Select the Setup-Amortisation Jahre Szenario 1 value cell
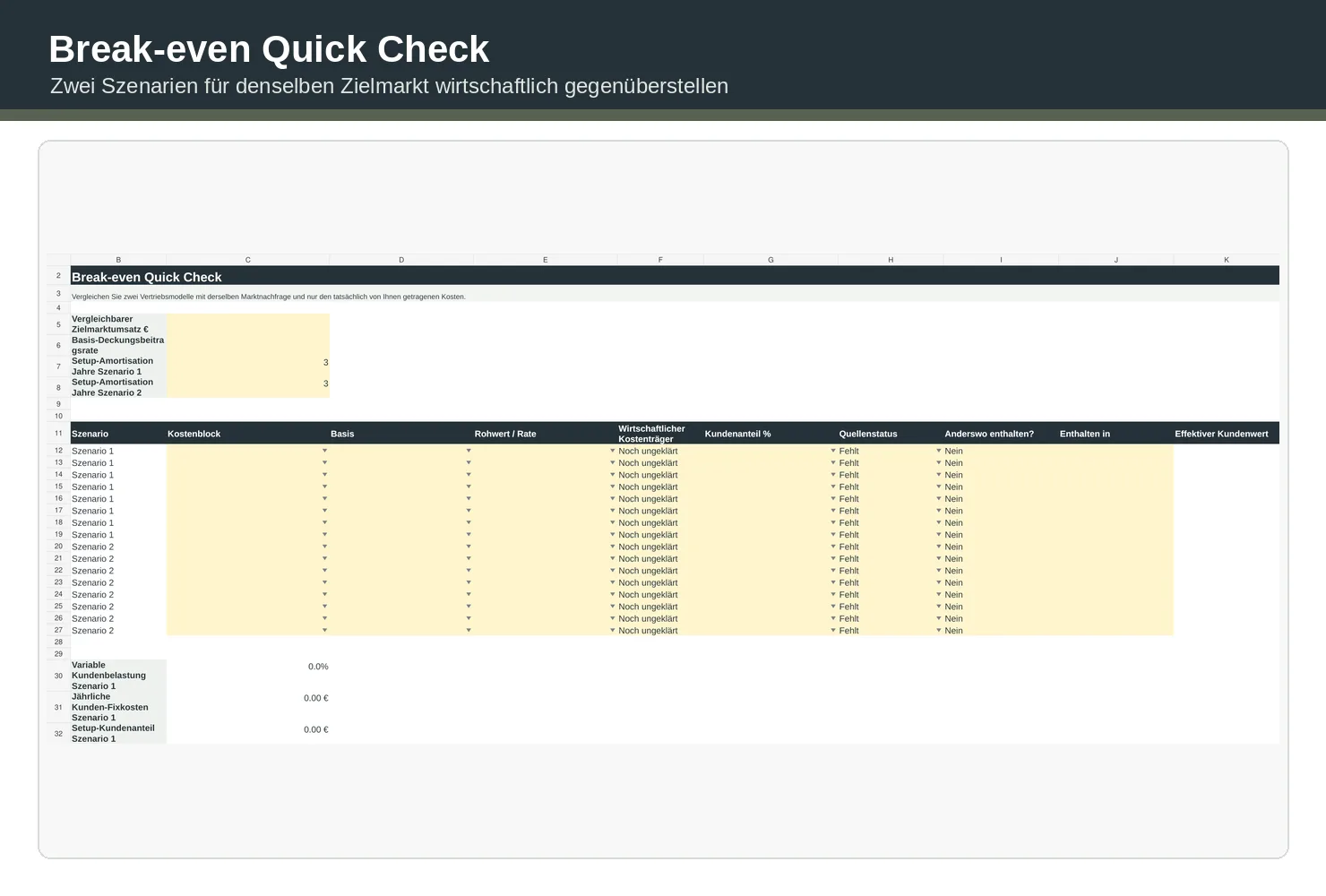 click(x=248, y=366)
